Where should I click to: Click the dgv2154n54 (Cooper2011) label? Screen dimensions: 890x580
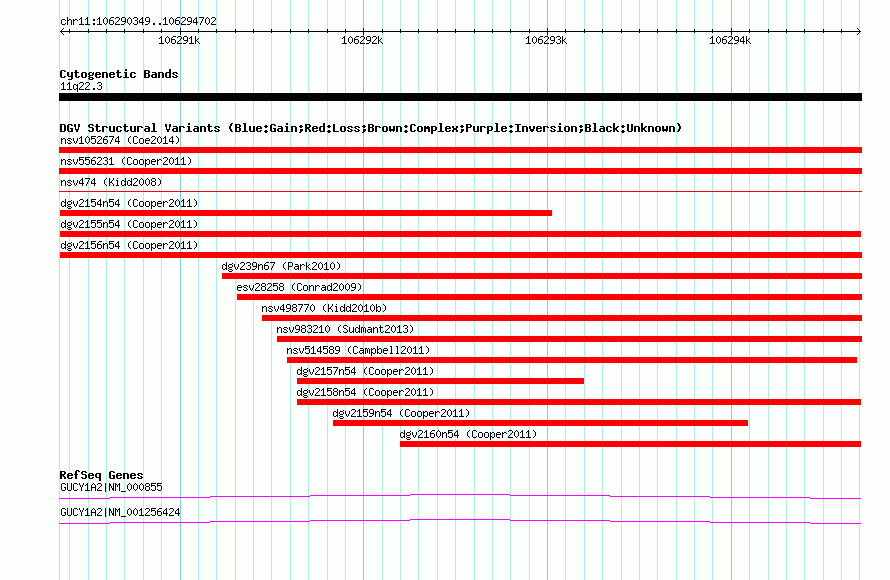(x=129, y=203)
